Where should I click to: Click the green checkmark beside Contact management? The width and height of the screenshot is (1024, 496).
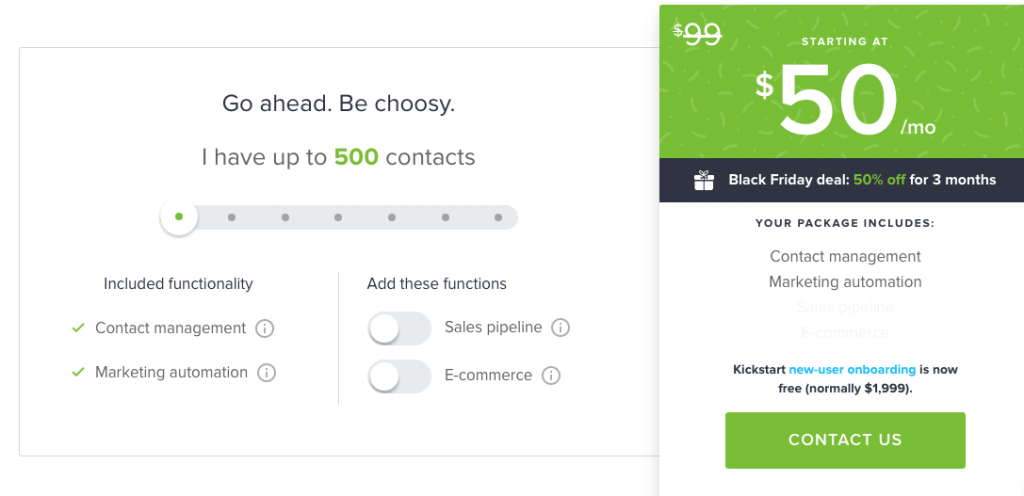click(78, 328)
